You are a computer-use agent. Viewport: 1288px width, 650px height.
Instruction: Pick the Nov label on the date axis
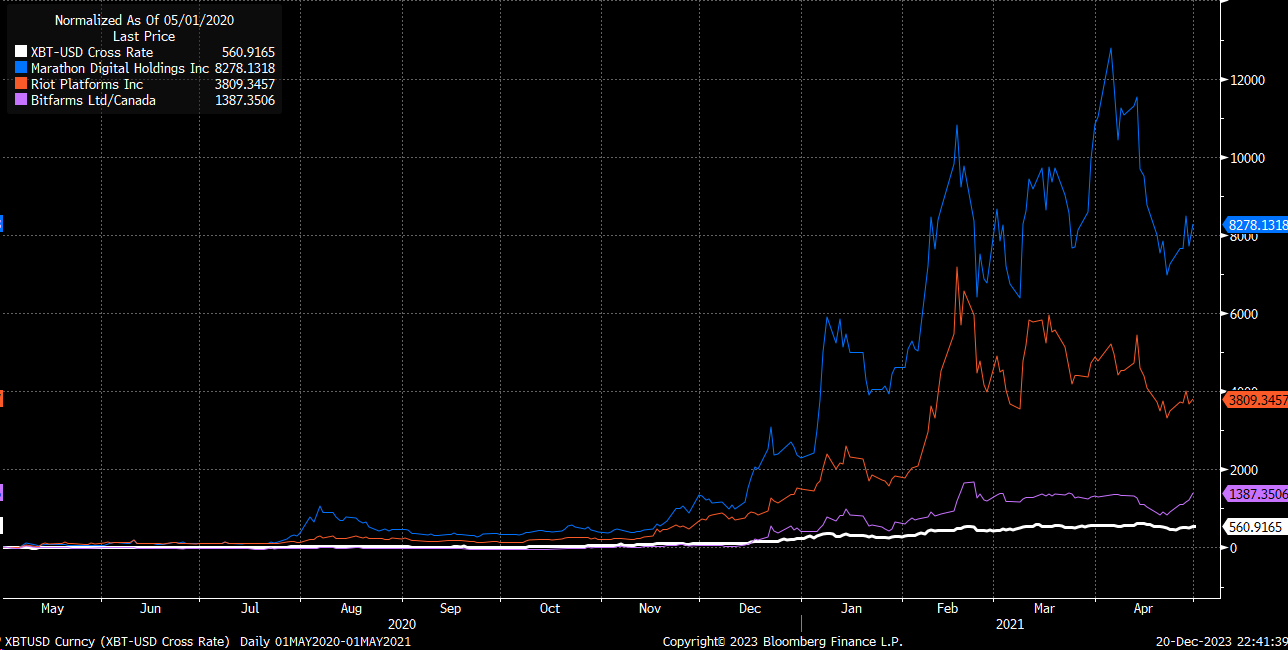[x=651, y=608]
